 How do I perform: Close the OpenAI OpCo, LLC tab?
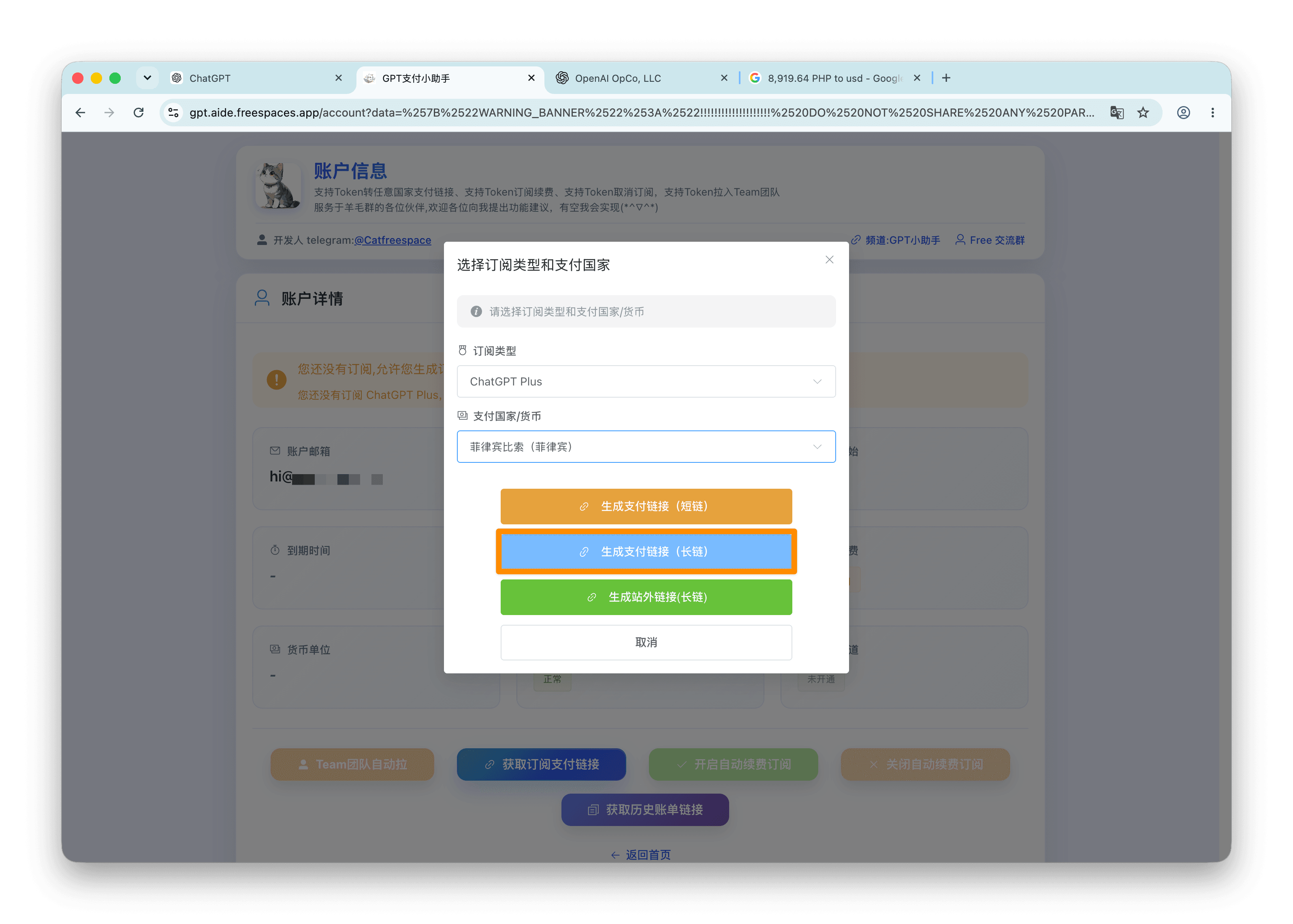[x=724, y=78]
